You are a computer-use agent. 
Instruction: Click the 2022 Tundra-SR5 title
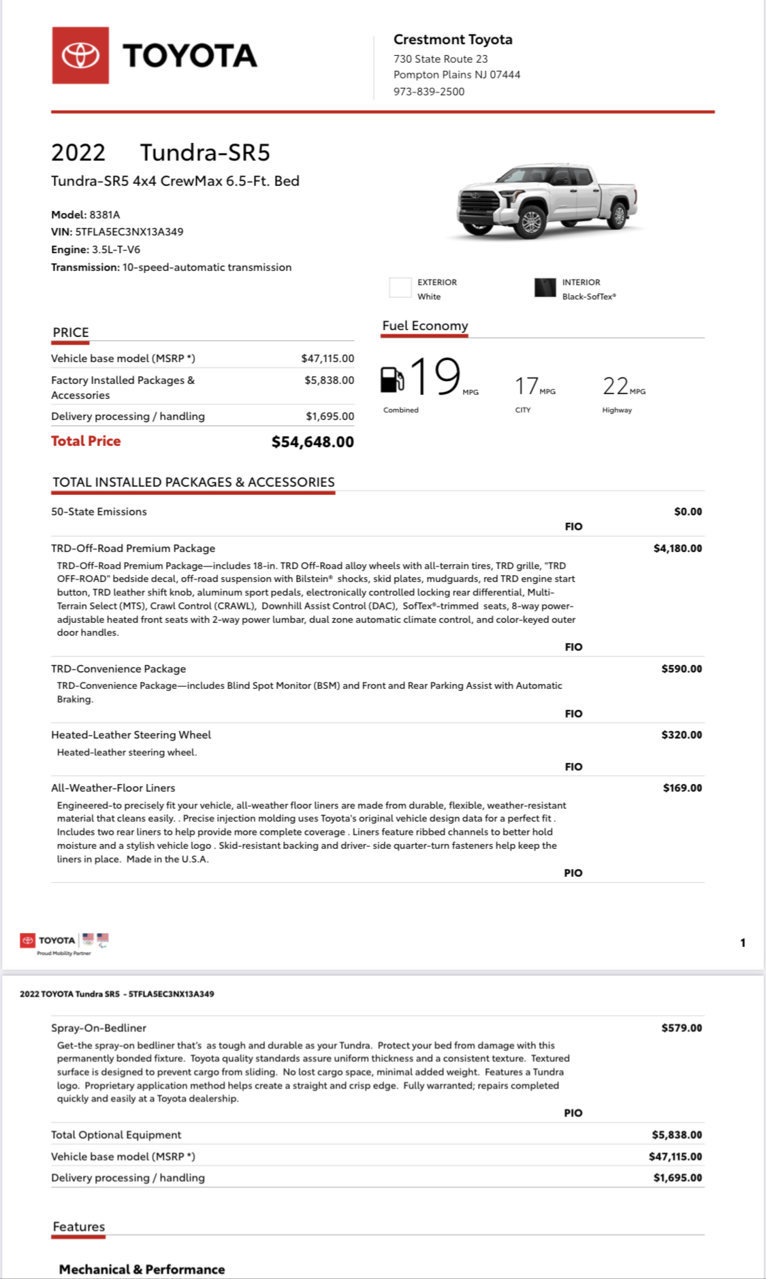(161, 153)
